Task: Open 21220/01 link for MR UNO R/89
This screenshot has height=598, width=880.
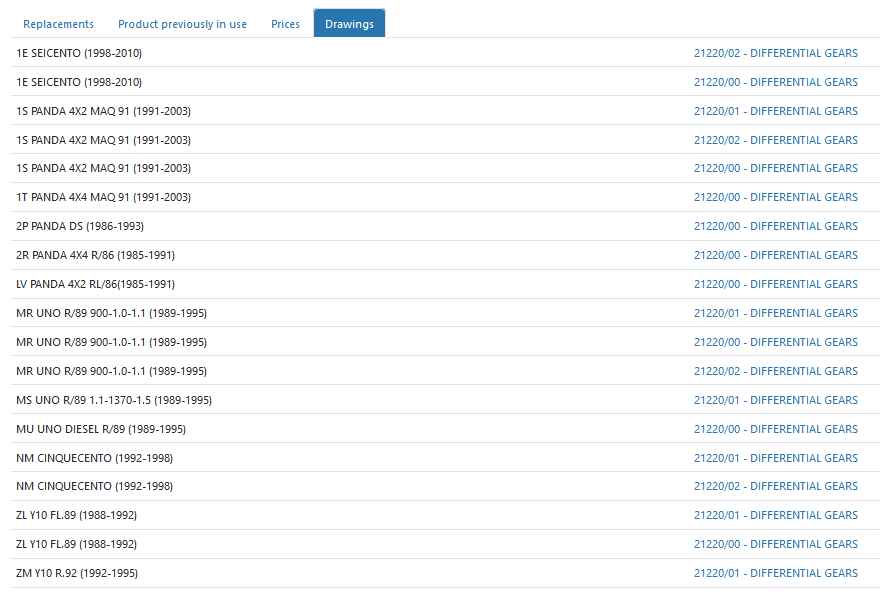Action: pyautogui.click(x=775, y=313)
